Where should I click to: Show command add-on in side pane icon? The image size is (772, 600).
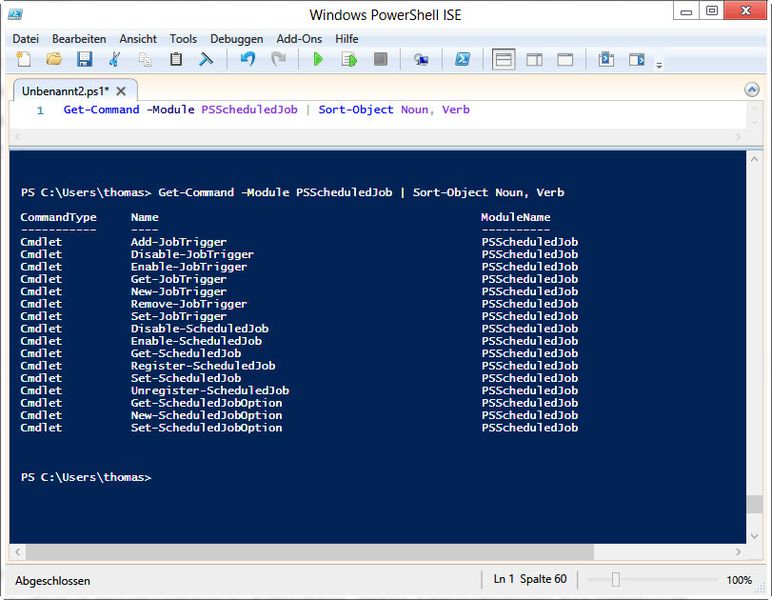click(x=637, y=60)
